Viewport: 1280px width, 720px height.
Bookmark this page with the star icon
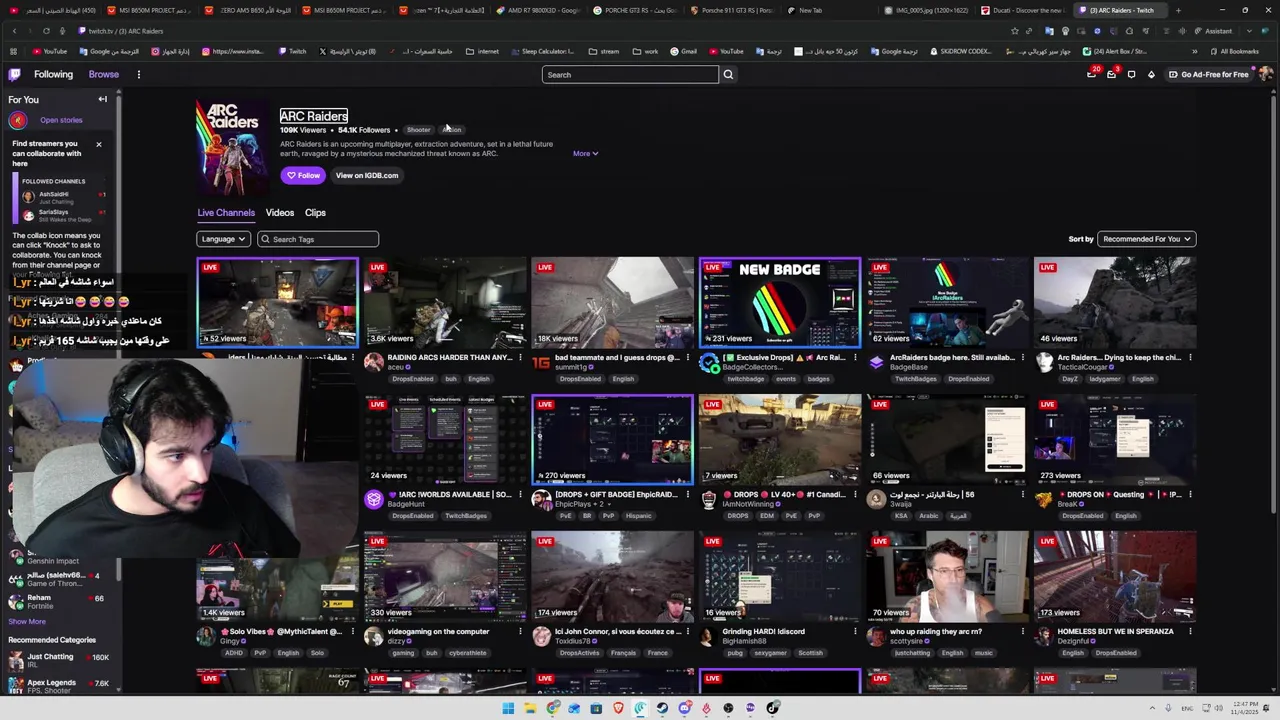pyautogui.click(x=1015, y=31)
